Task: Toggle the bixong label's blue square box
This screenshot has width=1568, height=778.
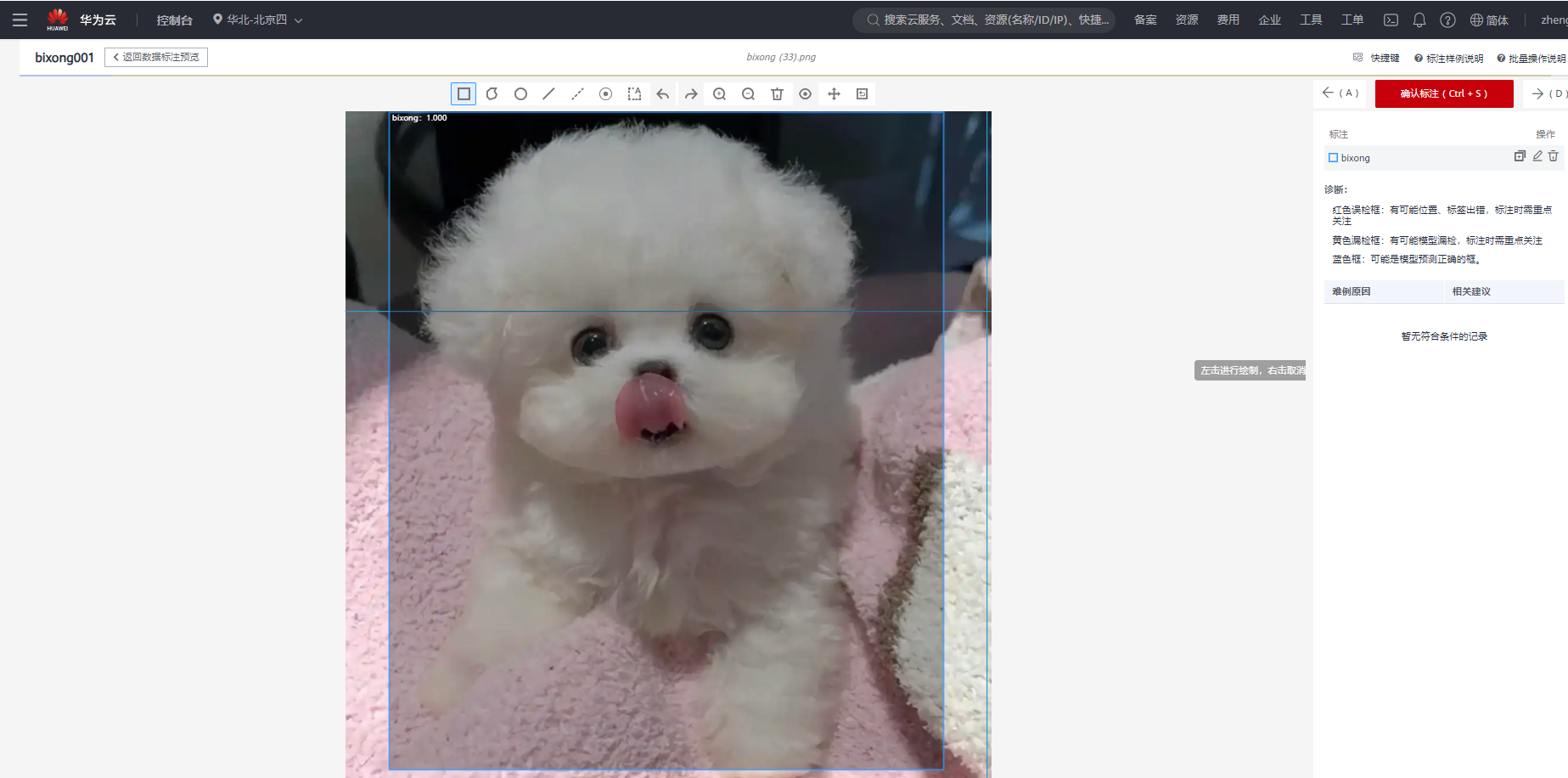Action: pyautogui.click(x=1333, y=158)
